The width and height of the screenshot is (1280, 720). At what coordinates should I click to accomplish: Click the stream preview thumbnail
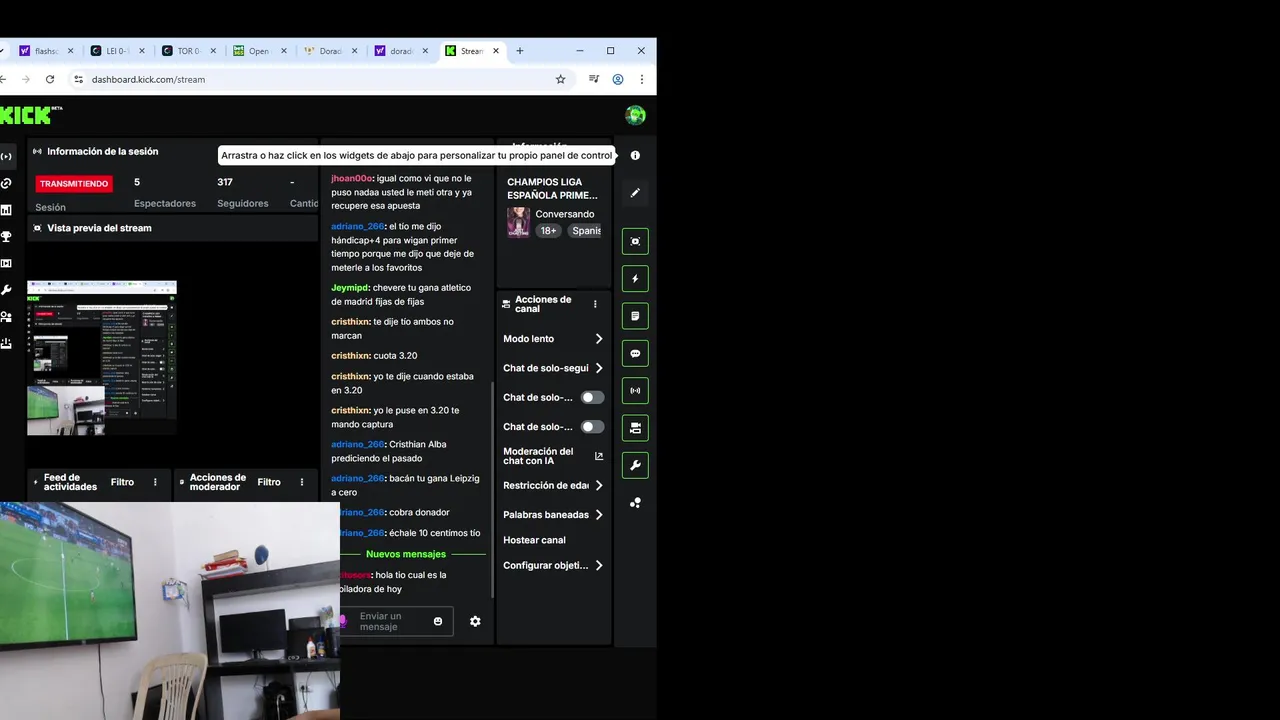click(x=102, y=358)
